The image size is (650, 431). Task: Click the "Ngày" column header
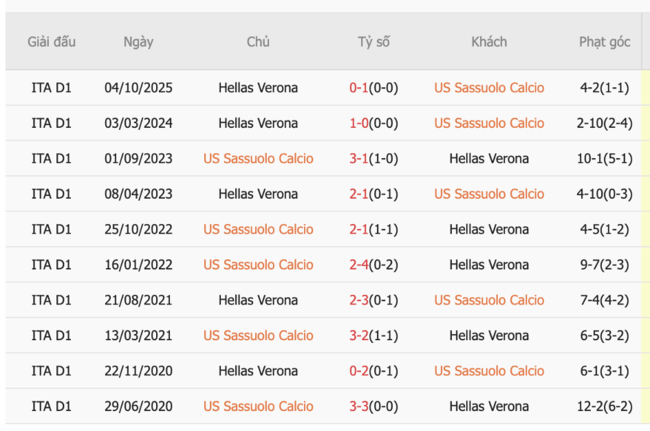138,42
